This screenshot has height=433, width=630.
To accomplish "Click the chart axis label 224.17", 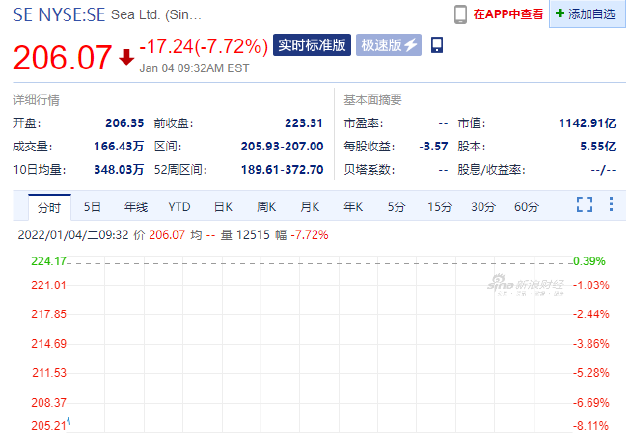I will [49, 261].
